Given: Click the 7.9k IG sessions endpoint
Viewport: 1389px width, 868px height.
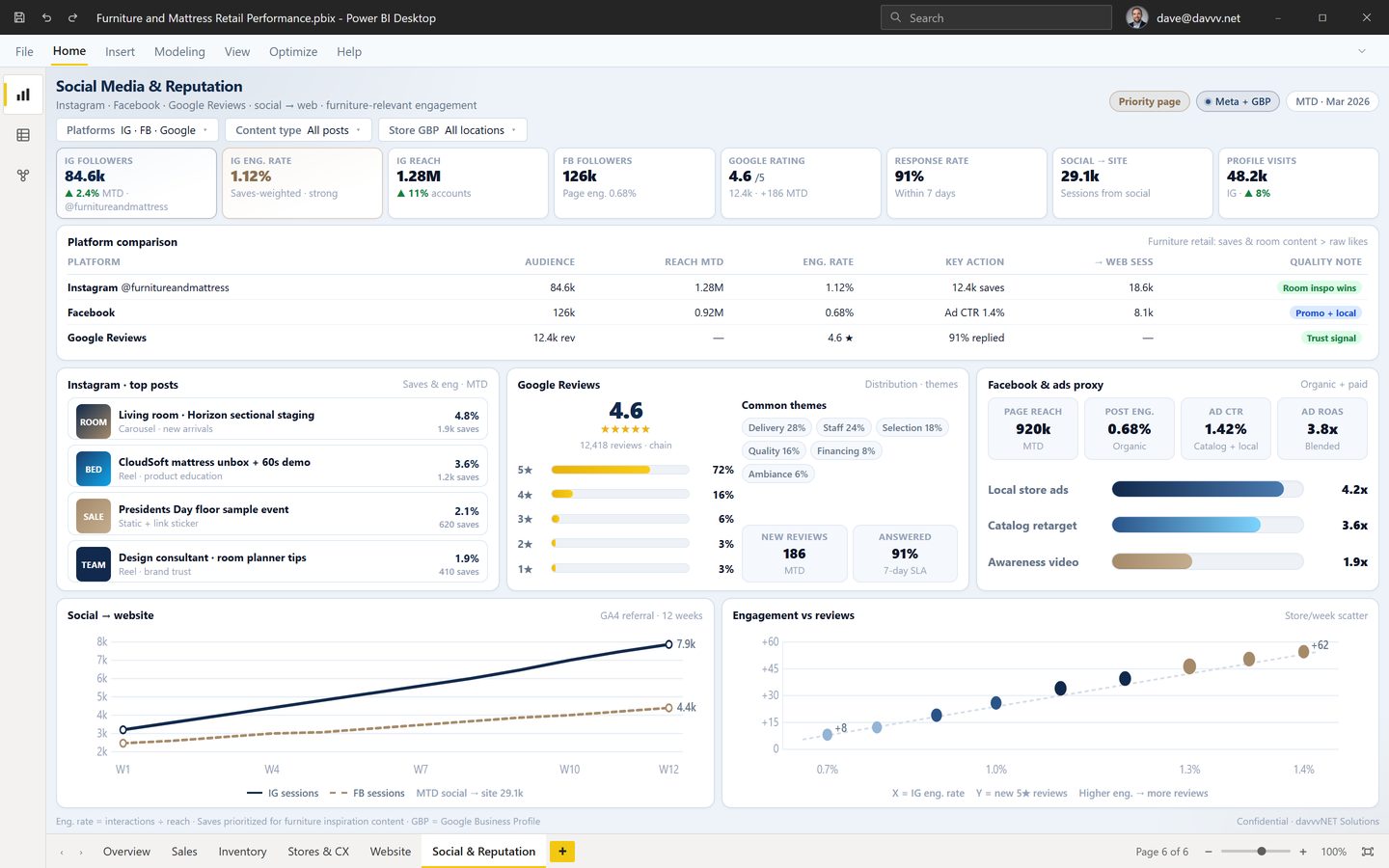Looking at the screenshot, I should pyautogui.click(x=668, y=644).
